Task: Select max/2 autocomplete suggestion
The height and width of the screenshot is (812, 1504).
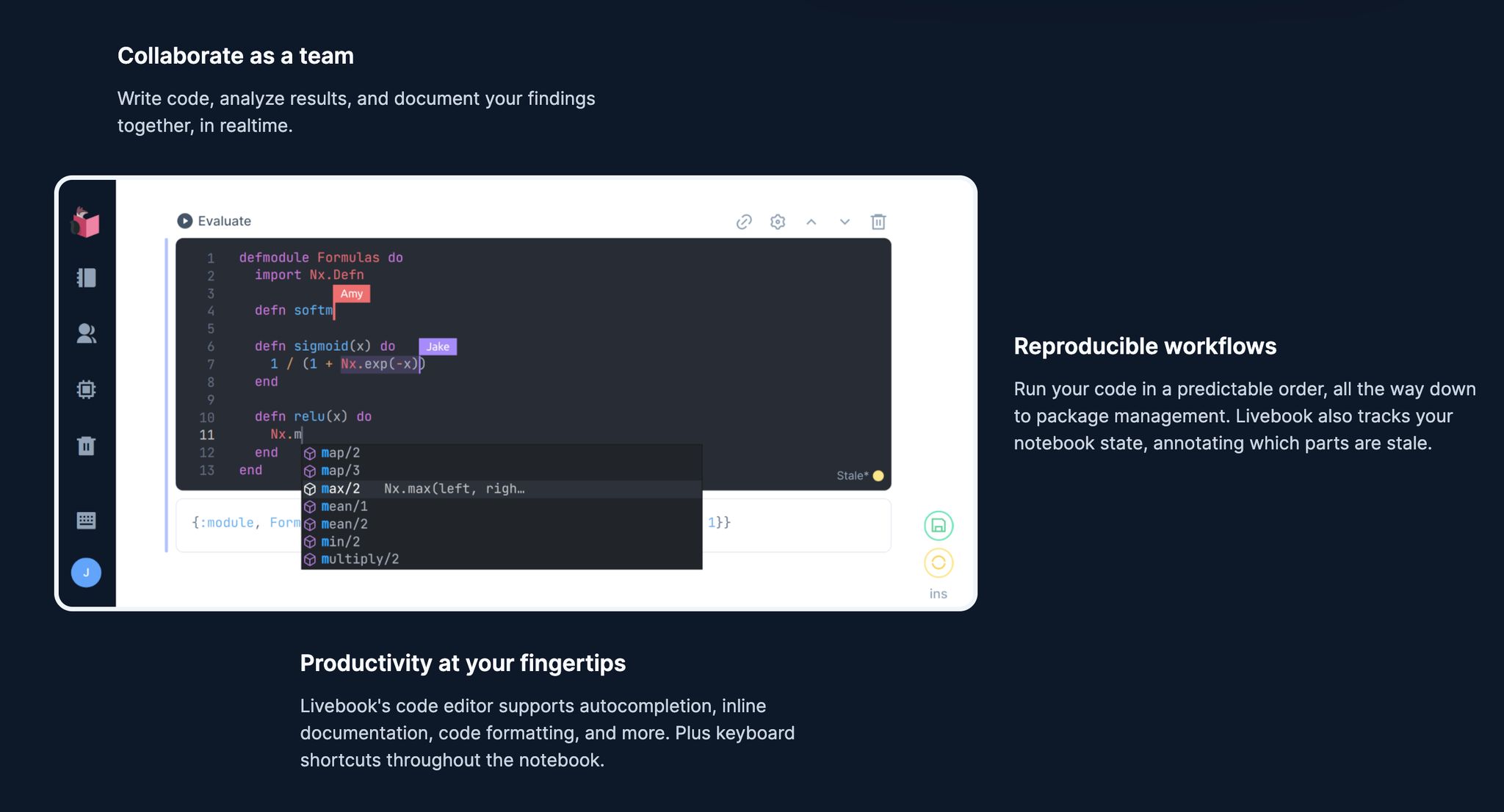Action: coord(341,489)
